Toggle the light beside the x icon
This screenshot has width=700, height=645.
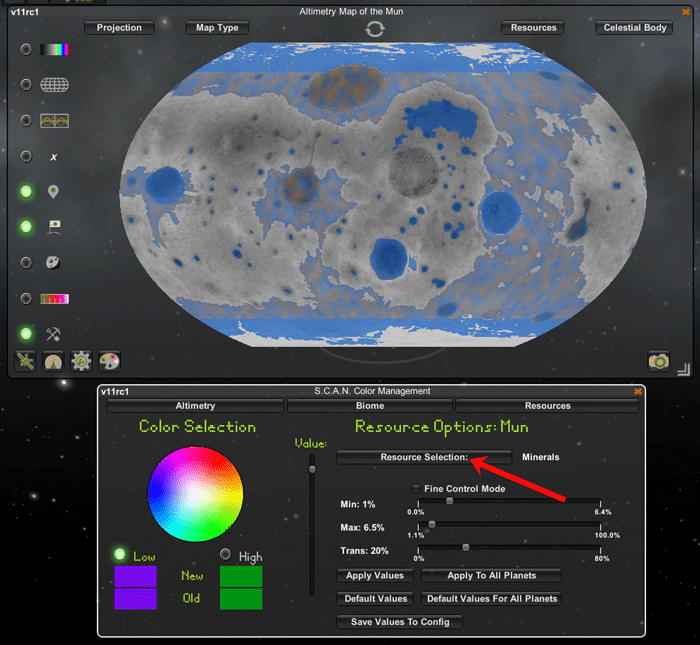click(26, 157)
